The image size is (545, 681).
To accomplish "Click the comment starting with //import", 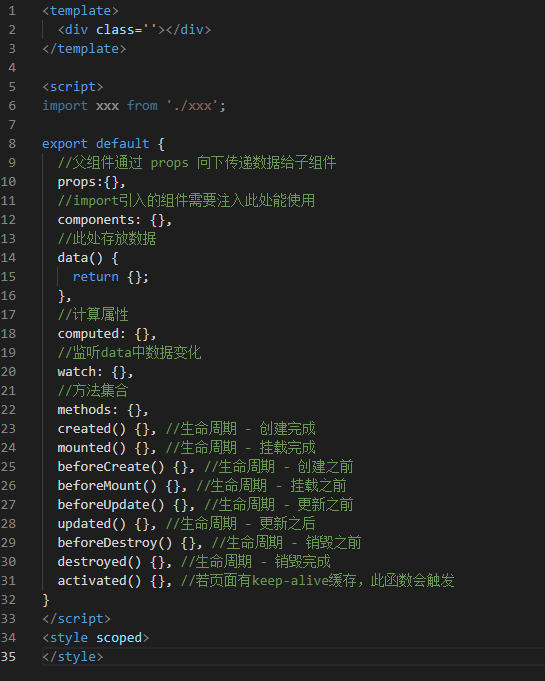I will (186, 201).
